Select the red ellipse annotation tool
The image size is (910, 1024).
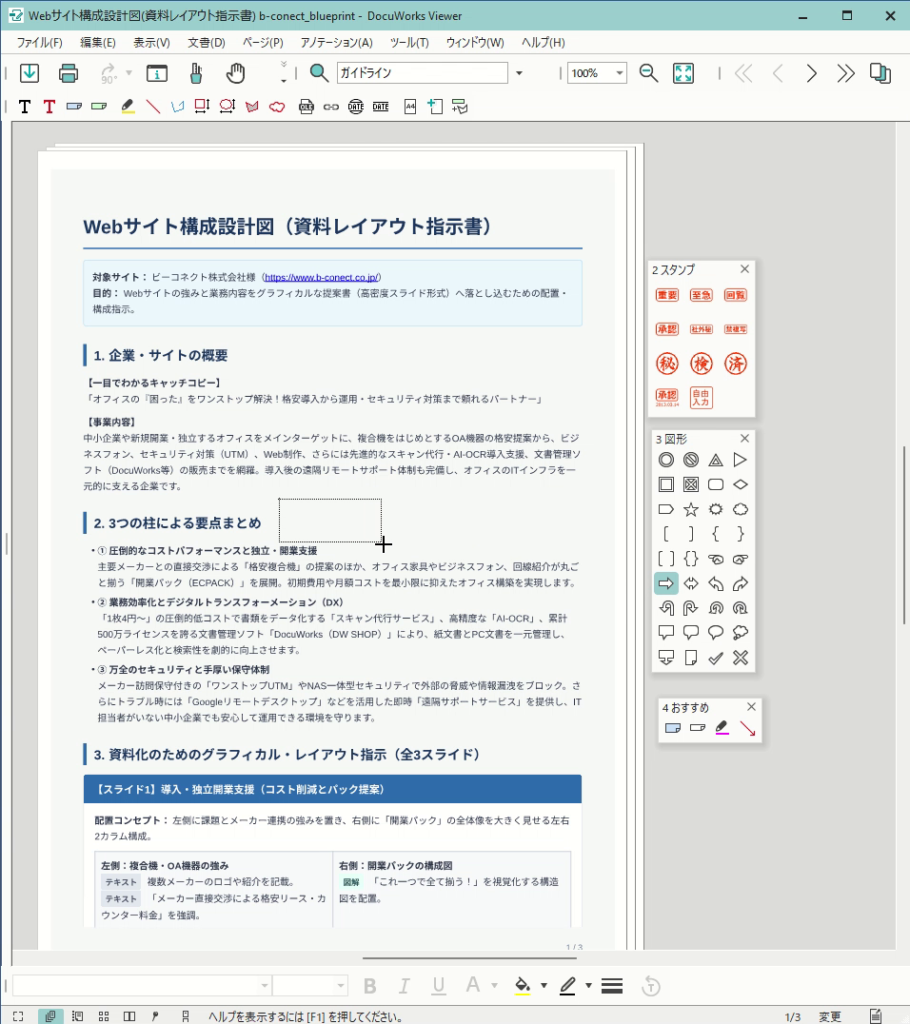pyautogui.click(x=227, y=106)
